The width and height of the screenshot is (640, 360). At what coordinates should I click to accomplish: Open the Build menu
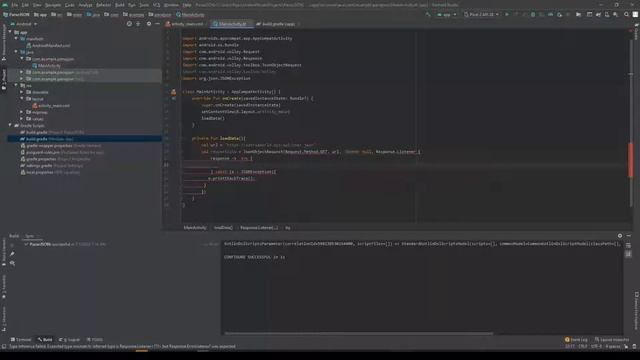(x=120, y=5)
